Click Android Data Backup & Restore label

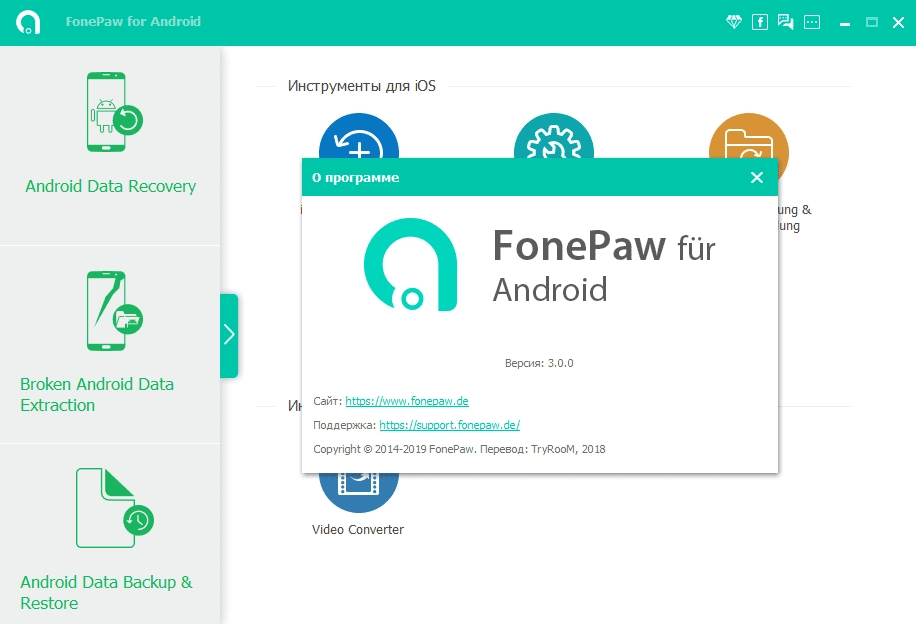click(106, 592)
